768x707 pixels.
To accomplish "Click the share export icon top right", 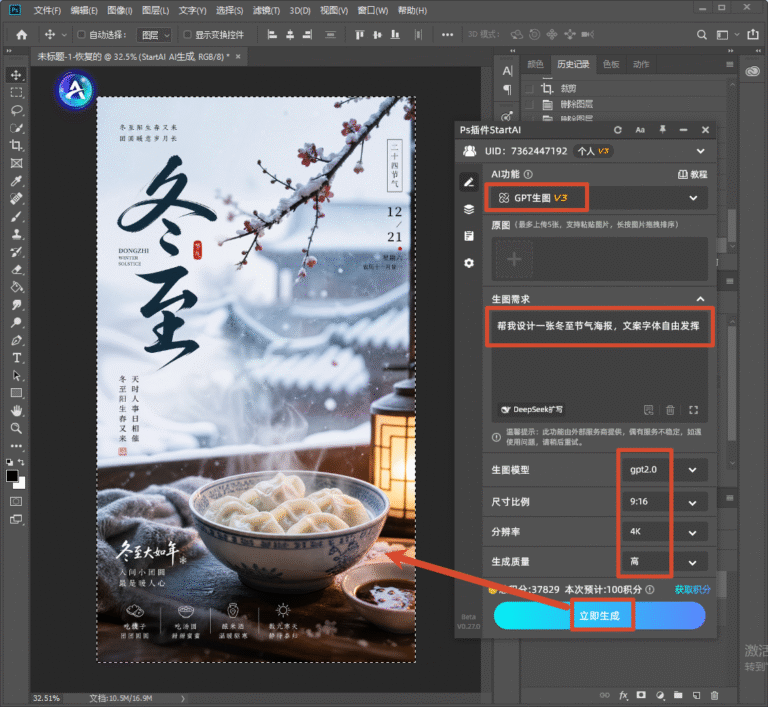I will pos(753,35).
